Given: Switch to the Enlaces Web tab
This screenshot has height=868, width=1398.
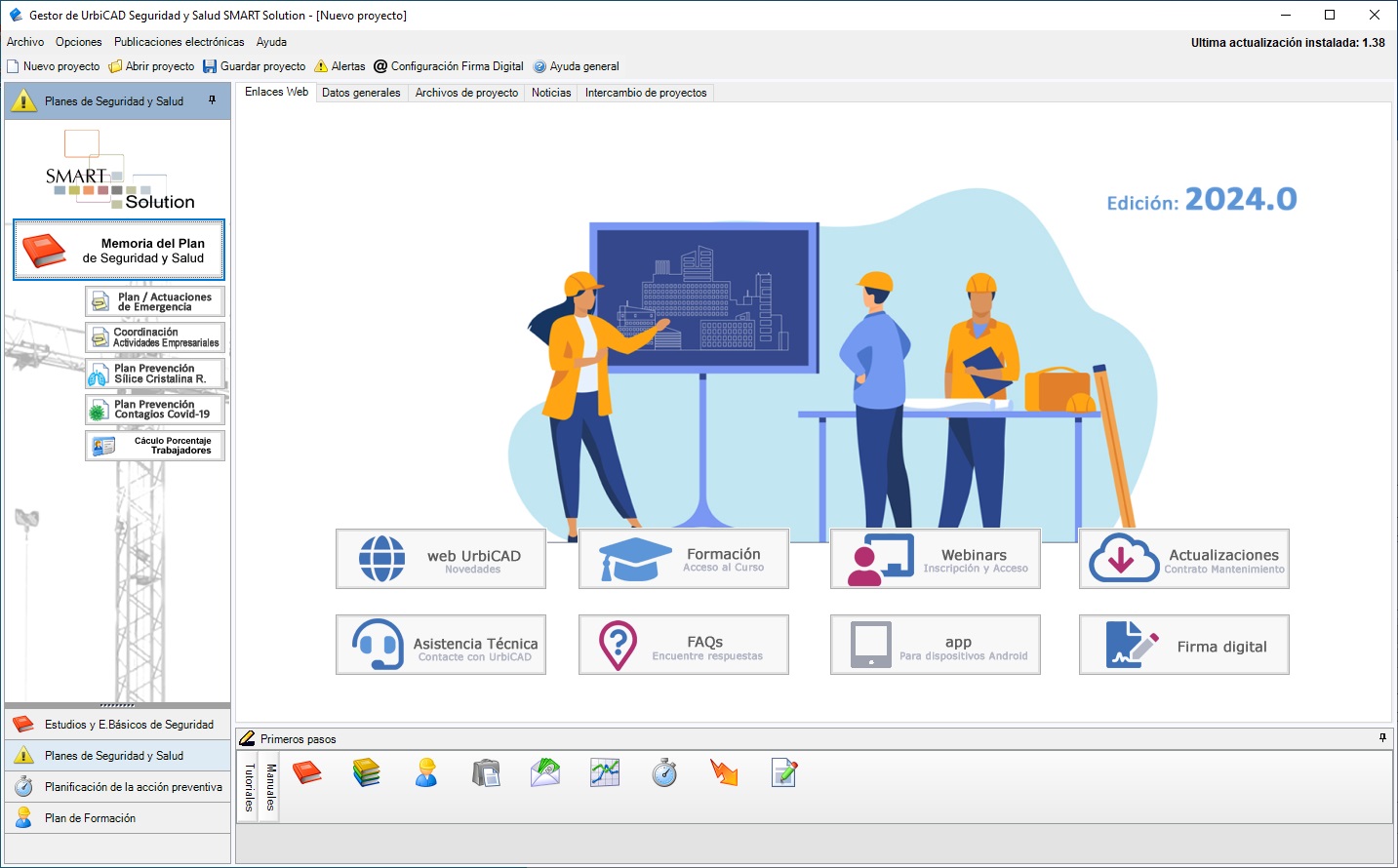Looking at the screenshot, I should coord(276,92).
